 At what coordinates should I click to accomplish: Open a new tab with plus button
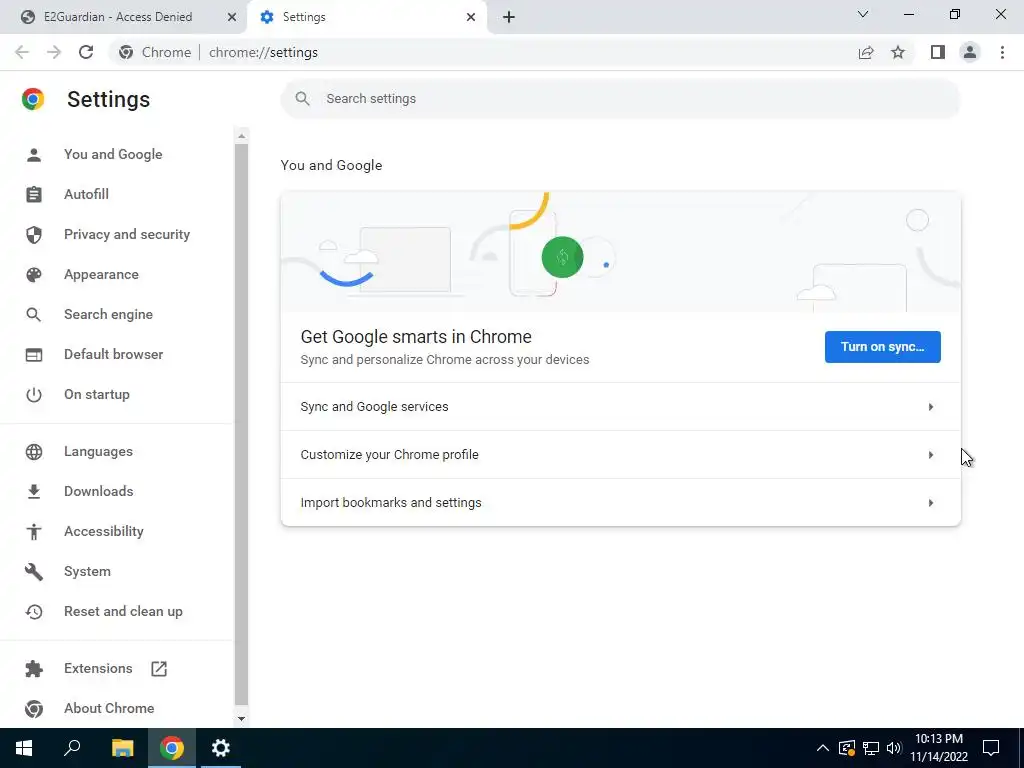click(509, 17)
